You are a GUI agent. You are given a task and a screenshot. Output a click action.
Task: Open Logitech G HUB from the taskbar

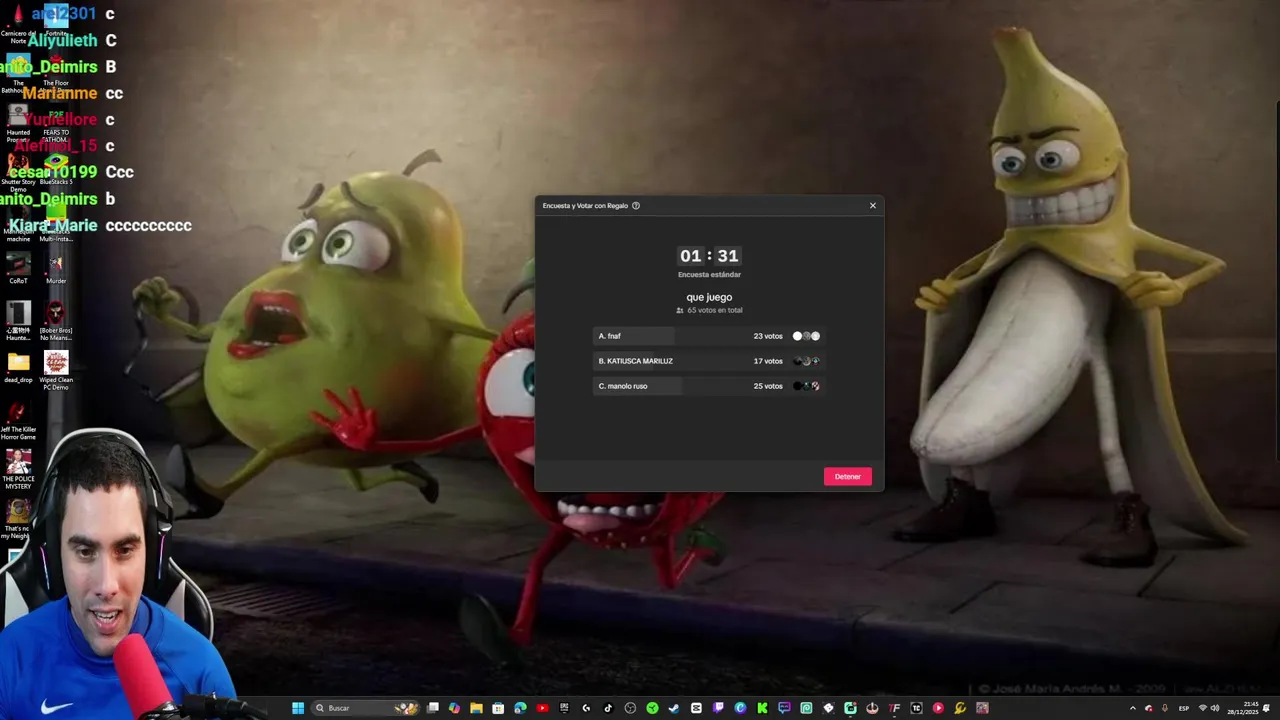586,708
